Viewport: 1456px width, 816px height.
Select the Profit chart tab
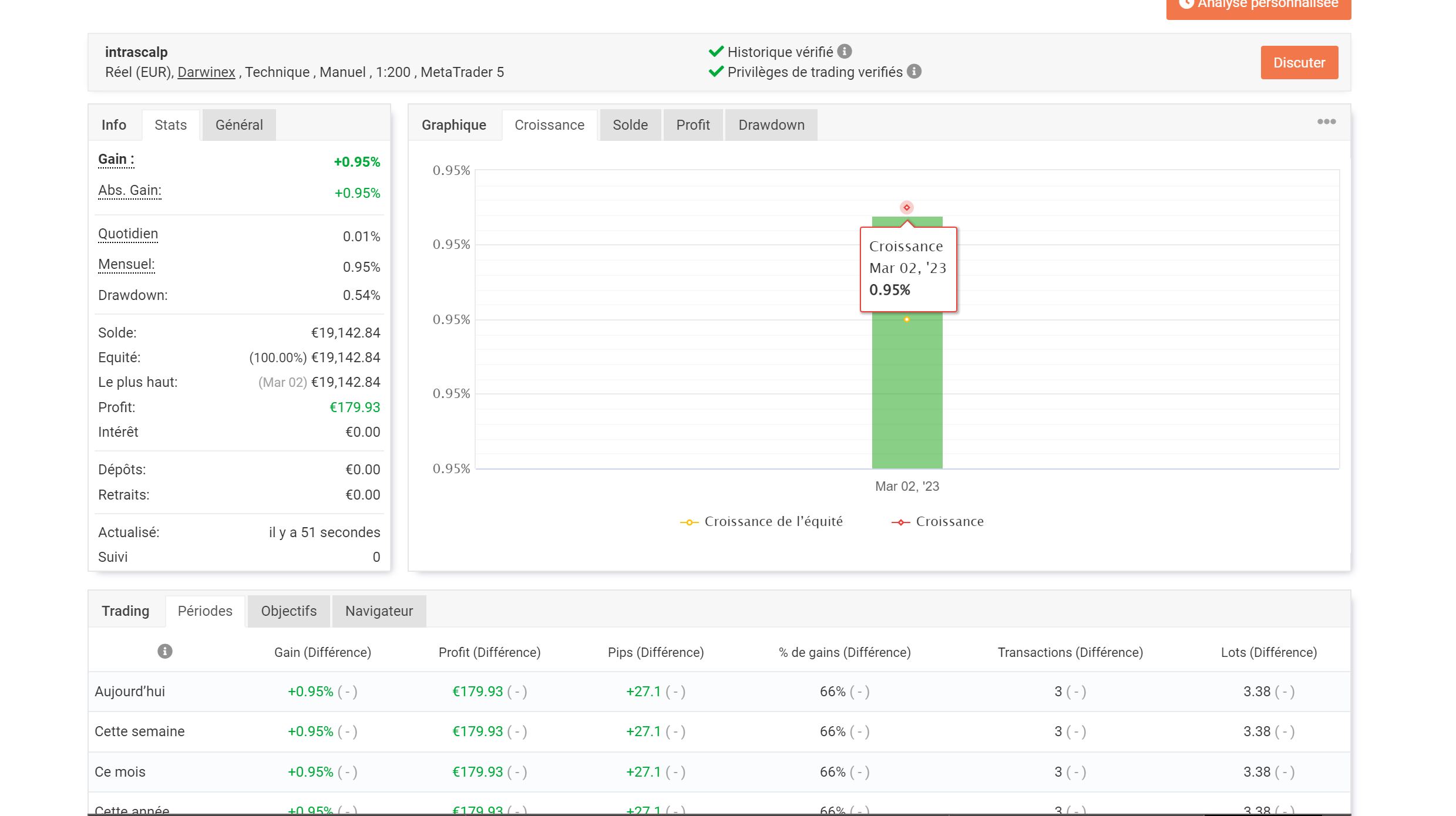(x=693, y=125)
